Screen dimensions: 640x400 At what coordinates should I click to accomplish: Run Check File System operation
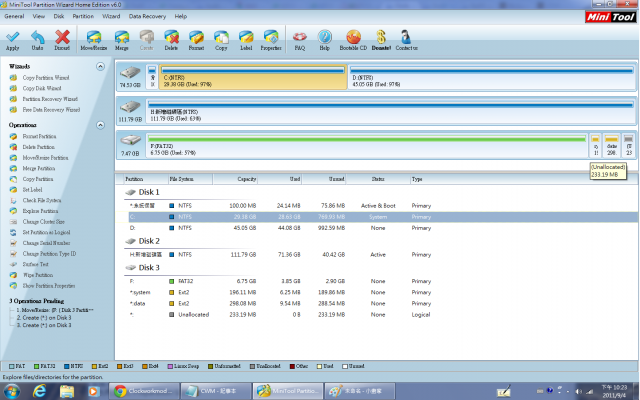pyautogui.click(x=42, y=200)
